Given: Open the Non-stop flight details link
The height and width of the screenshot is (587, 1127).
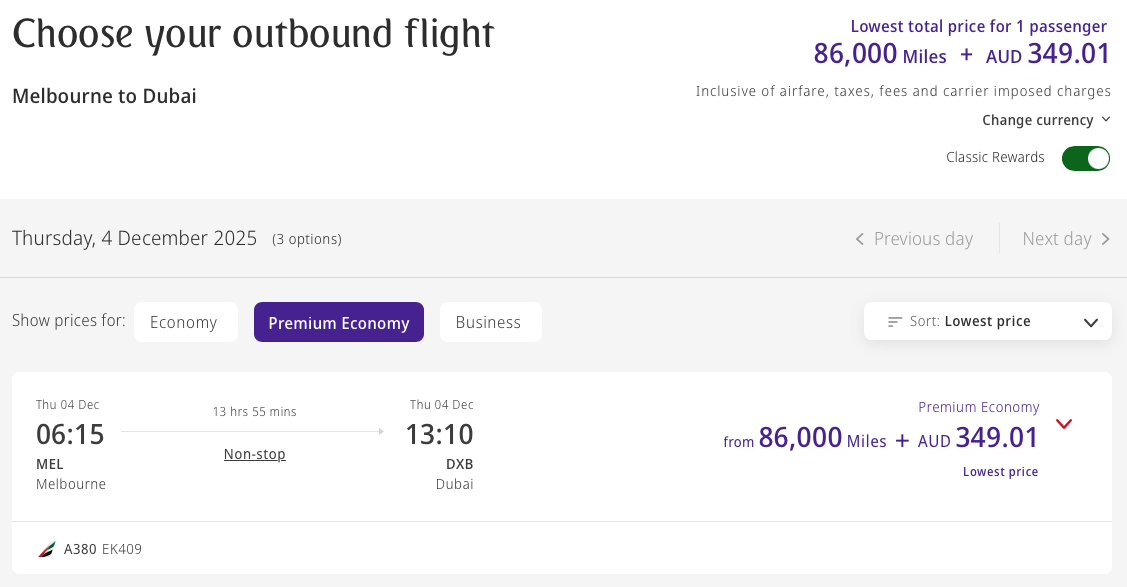Looking at the screenshot, I should pyautogui.click(x=254, y=454).
